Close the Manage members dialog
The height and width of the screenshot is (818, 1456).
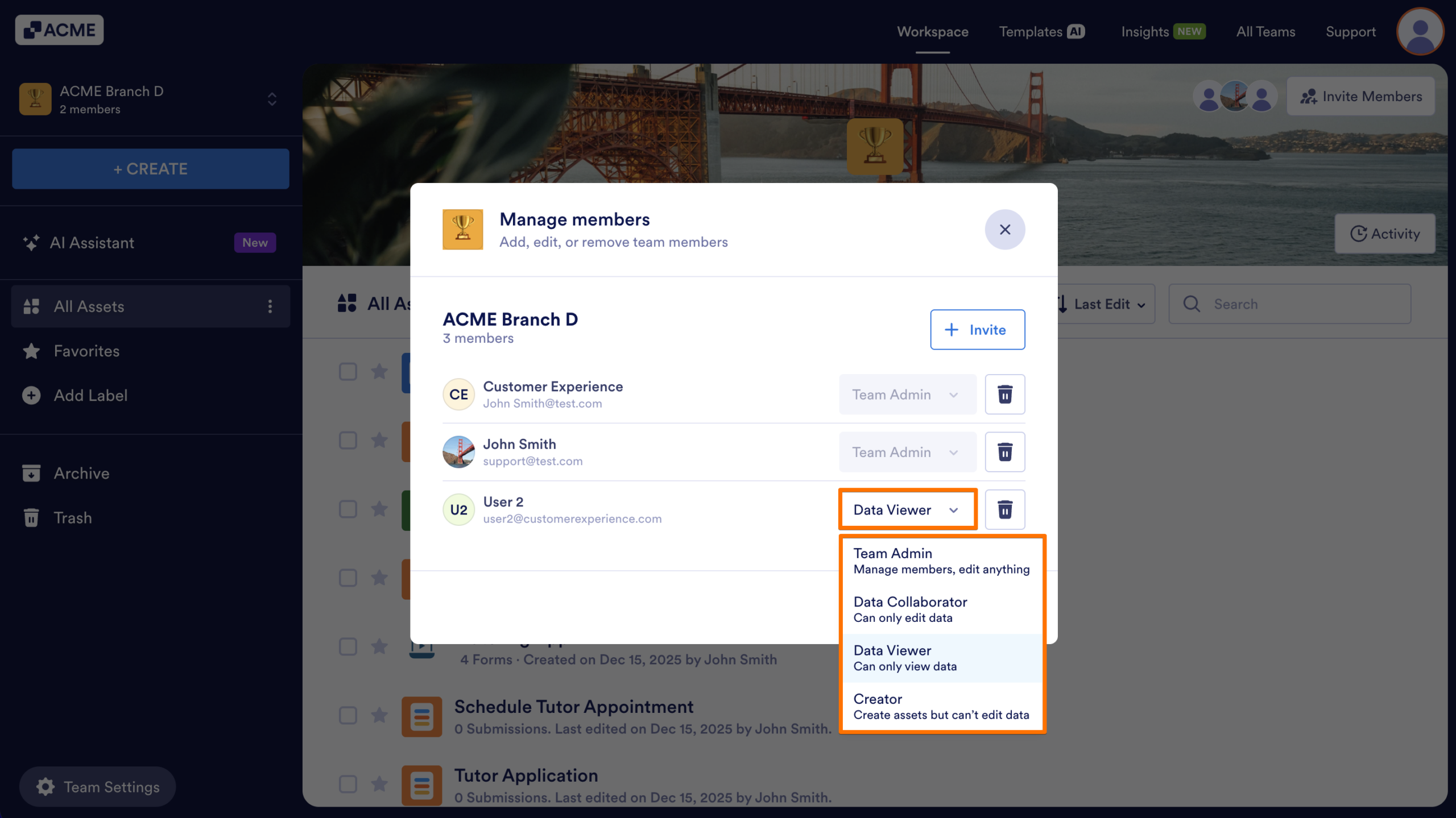[x=1004, y=230]
